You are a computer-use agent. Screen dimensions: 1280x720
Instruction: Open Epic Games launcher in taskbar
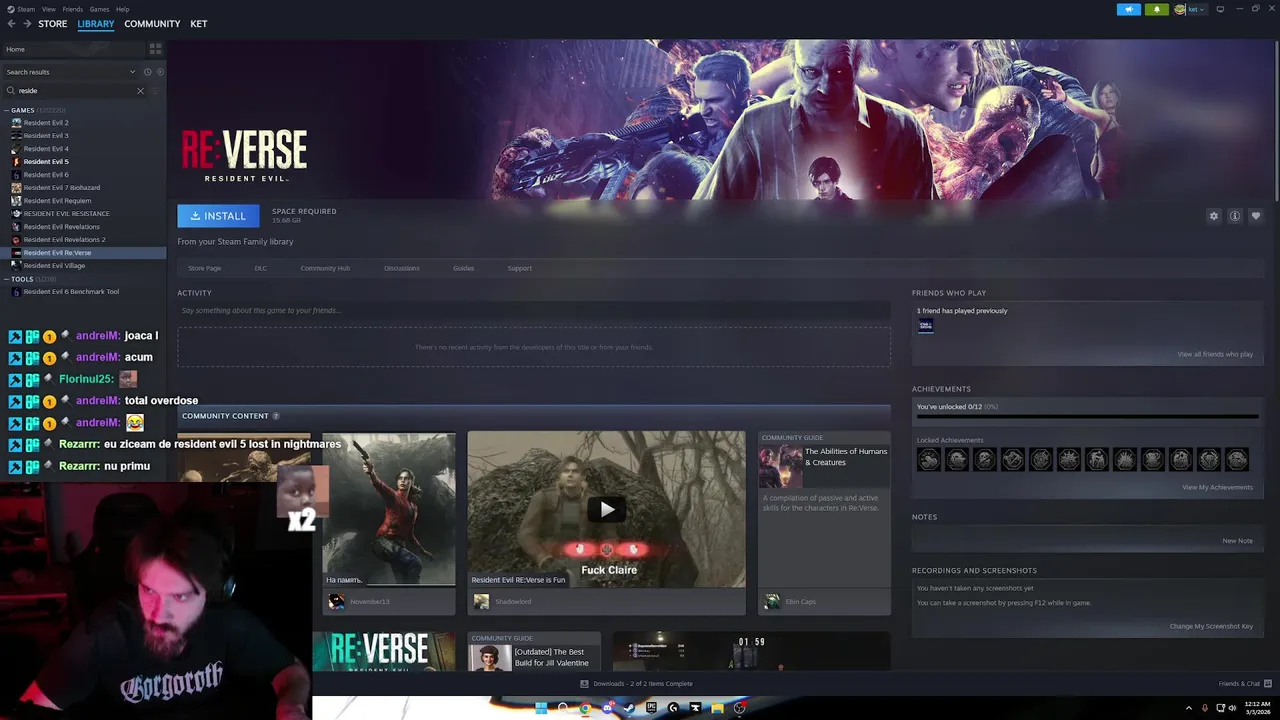click(x=651, y=708)
